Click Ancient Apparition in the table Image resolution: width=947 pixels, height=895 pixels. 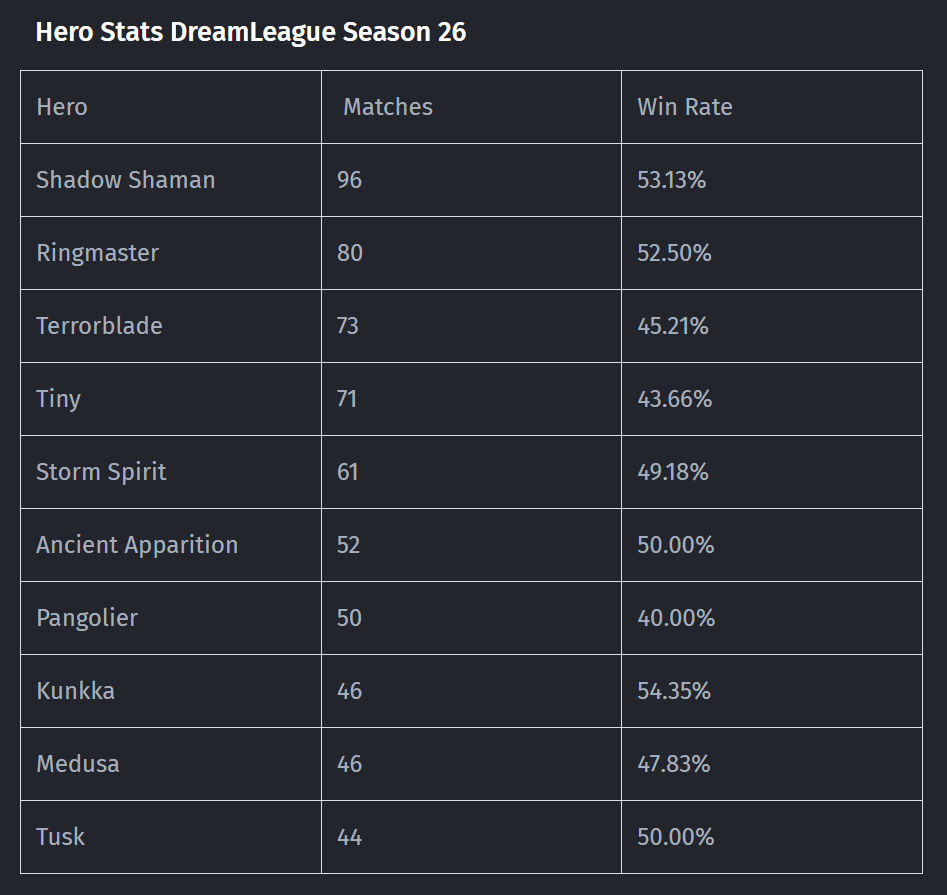point(137,545)
